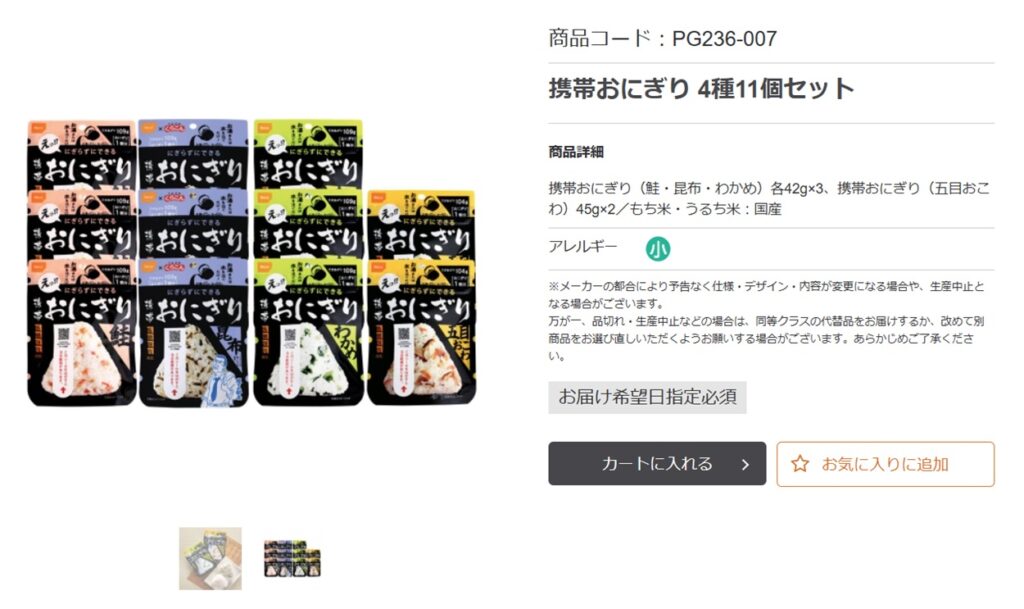The image size is (1024, 609).
Task: Click the 商品詳細 heading
Action: 575,152
